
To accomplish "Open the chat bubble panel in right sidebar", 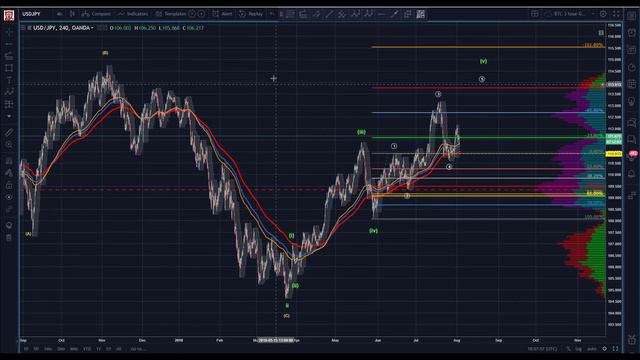I will click(x=631, y=122).
